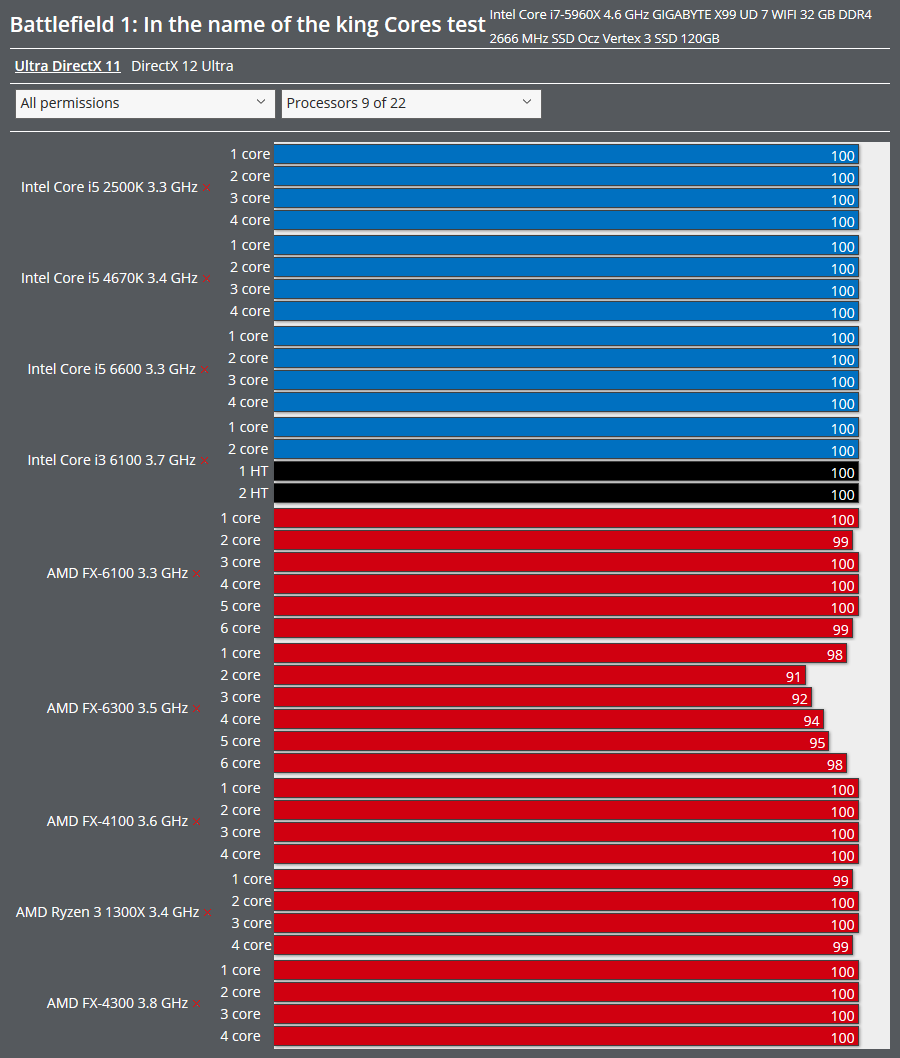
Task: Remove Intel Core i5 6600 via red X
Action: (x=204, y=370)
